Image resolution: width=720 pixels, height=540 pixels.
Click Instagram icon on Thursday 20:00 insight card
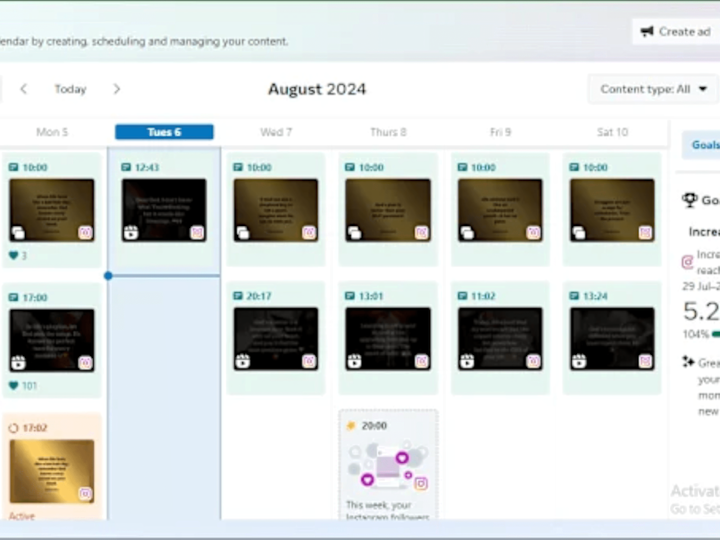421,484
